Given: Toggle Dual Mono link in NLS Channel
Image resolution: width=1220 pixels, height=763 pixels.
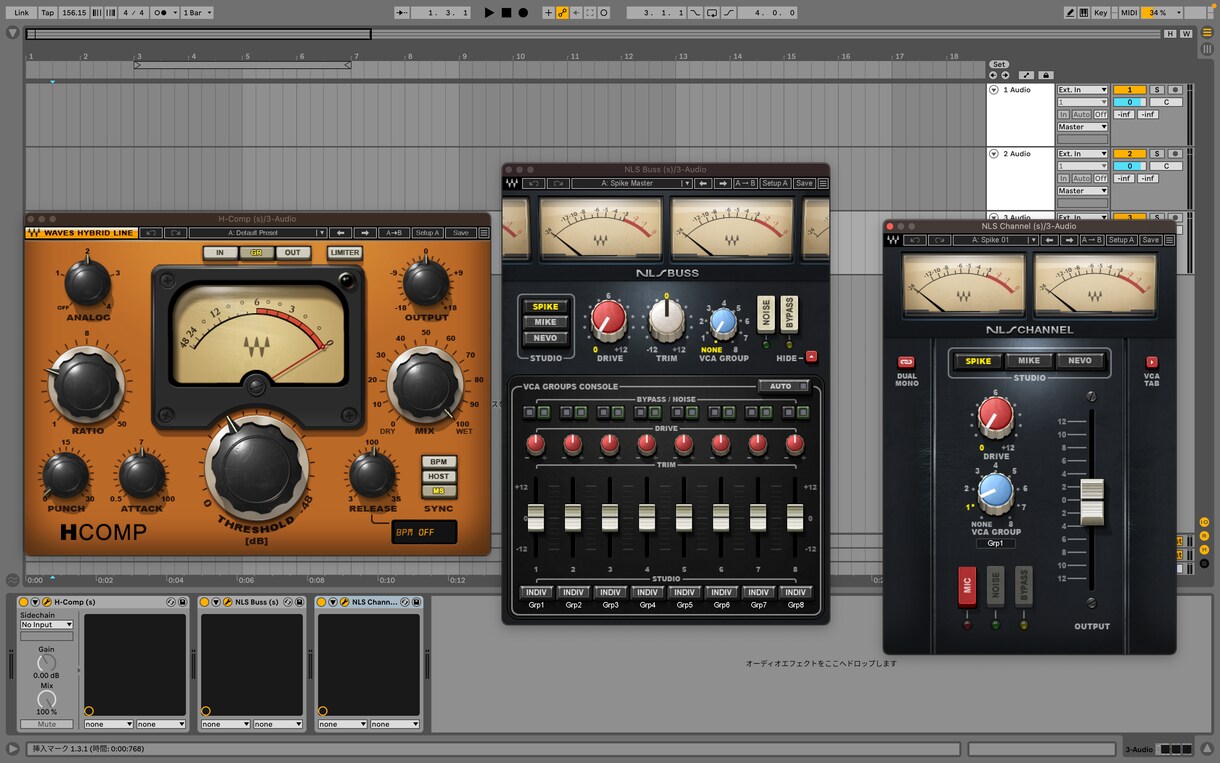Looking at the screenshot, I should point(906,362).
